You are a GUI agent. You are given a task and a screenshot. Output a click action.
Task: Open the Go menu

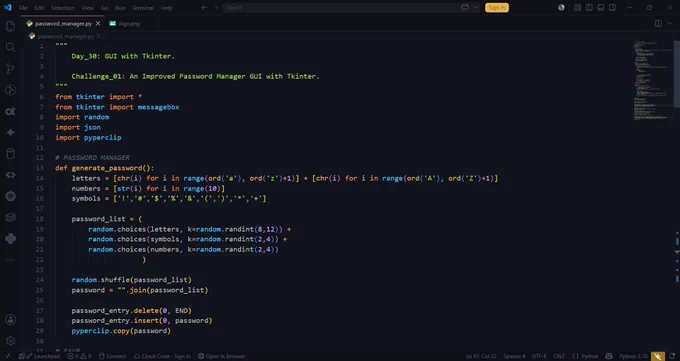[x=104, y=8]
